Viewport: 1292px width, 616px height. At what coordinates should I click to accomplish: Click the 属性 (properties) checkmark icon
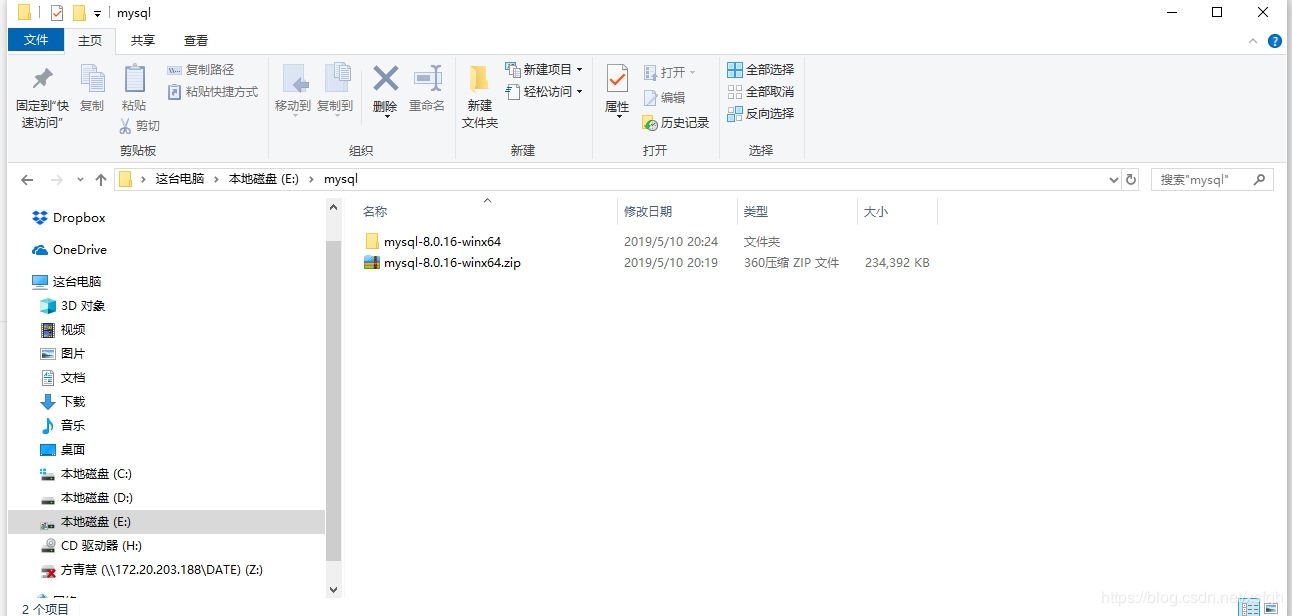[x=617, y=78]
